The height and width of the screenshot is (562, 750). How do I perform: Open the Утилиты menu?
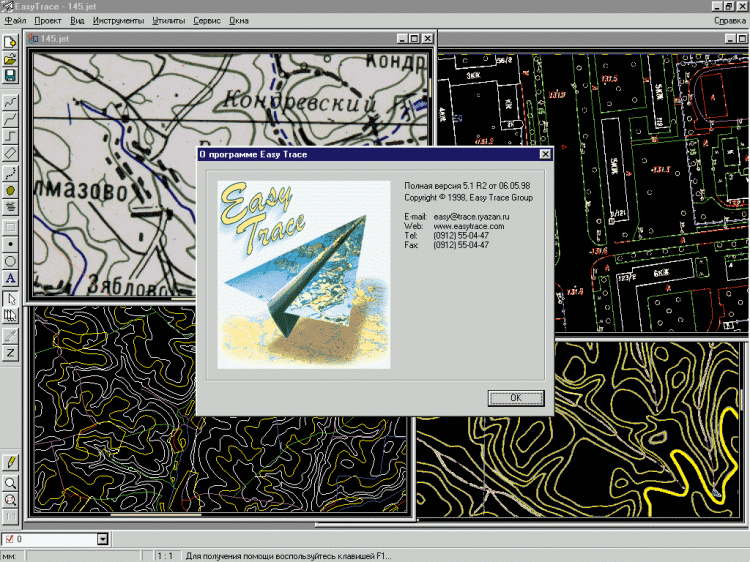pyautogui.click(x=169, y=21)
